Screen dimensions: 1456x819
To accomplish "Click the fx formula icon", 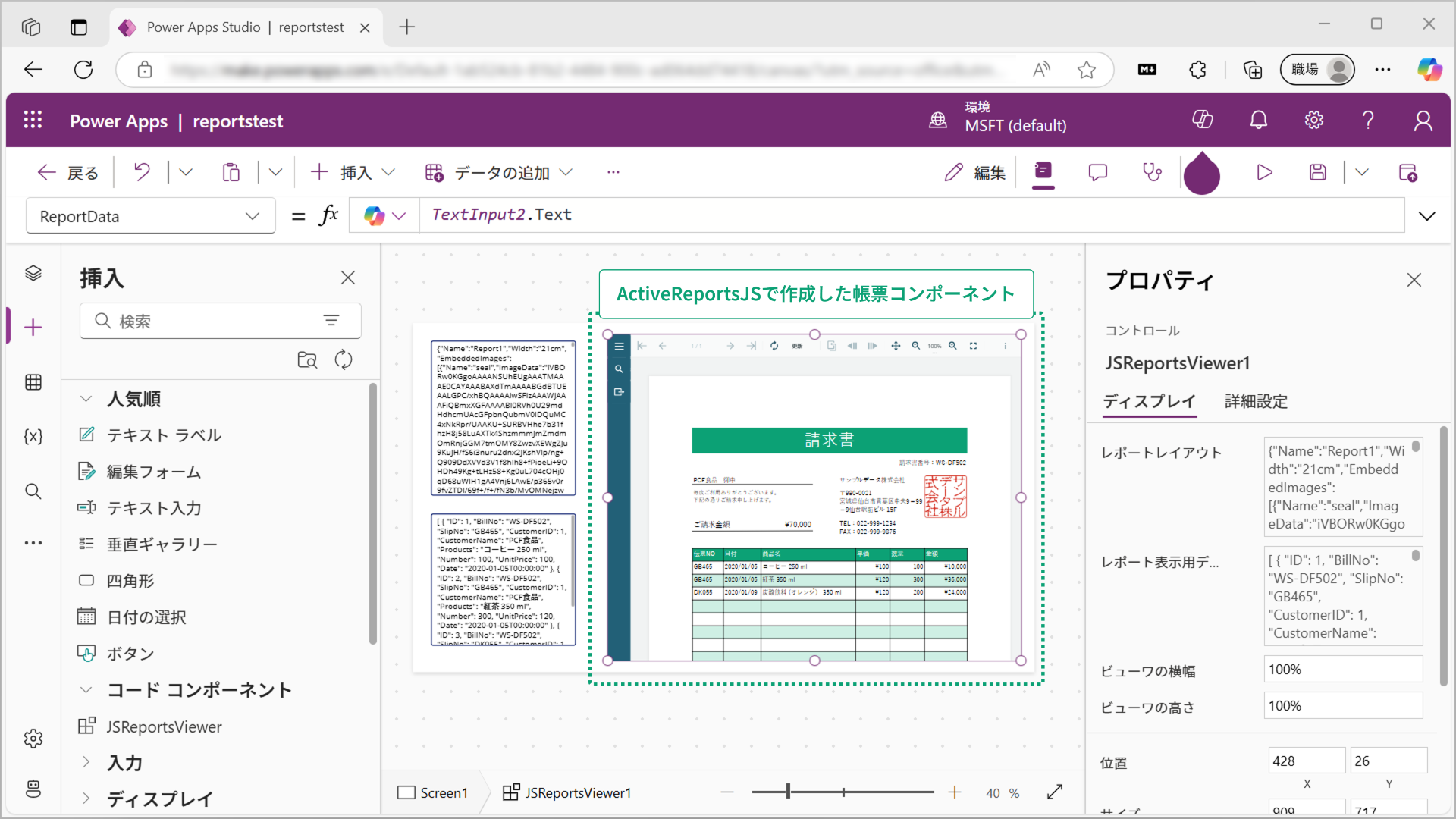I will click(328, 215).
